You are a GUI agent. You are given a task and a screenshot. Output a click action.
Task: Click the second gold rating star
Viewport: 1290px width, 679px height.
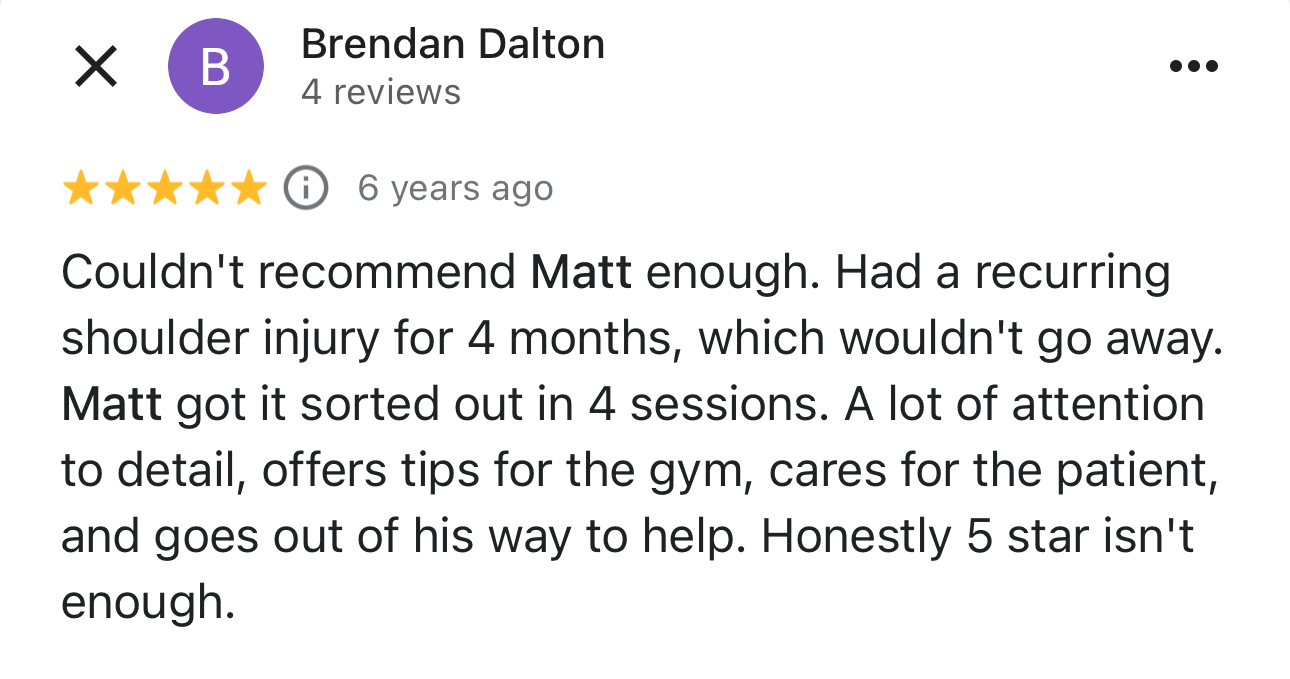(122, 188)
